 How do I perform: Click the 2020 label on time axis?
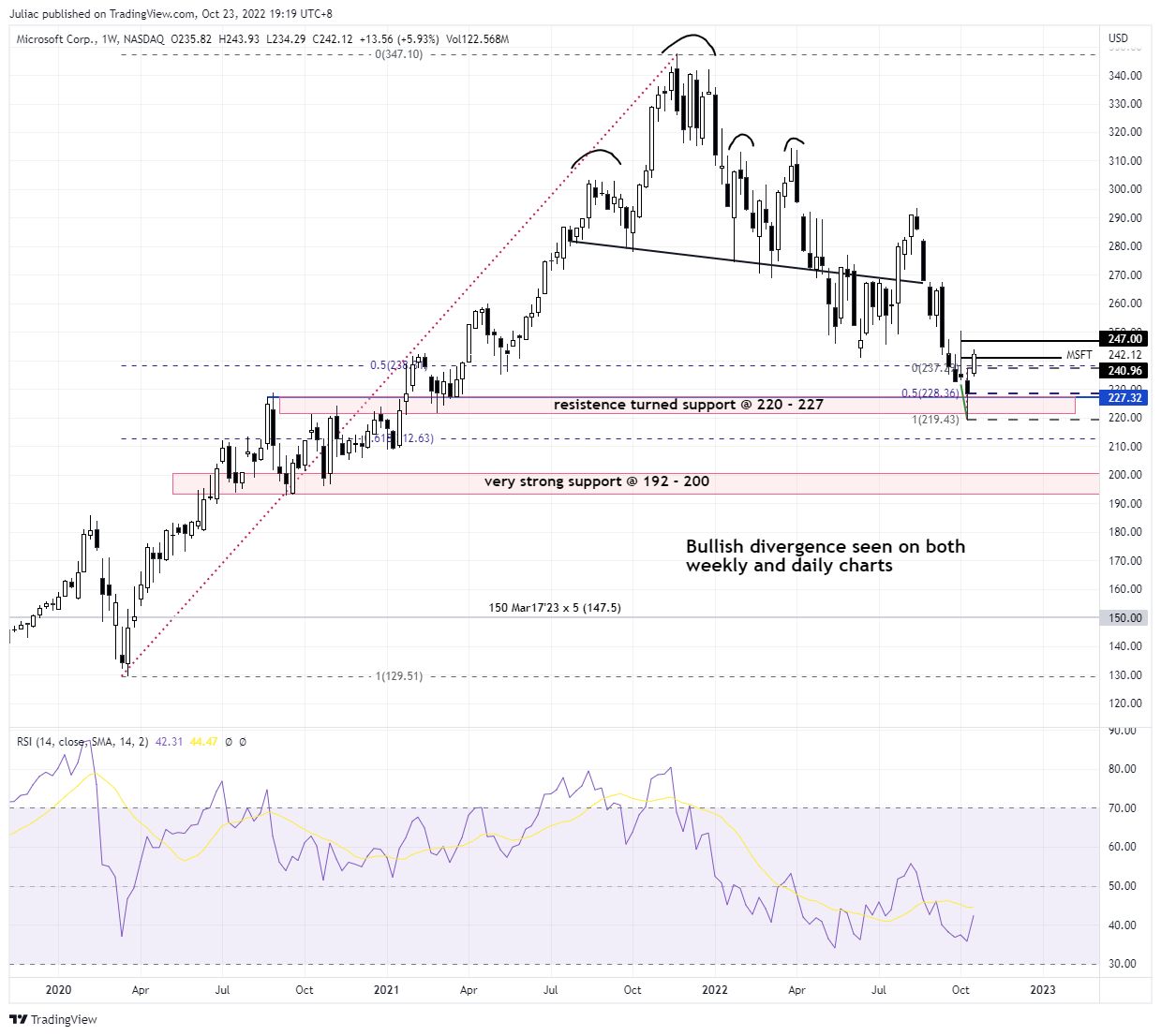click(x=58, y=990)
